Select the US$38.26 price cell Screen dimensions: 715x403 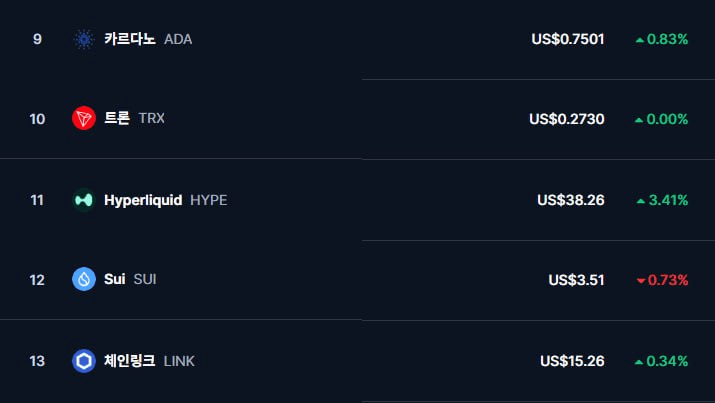pyautogui.click(x=570, y=200)
